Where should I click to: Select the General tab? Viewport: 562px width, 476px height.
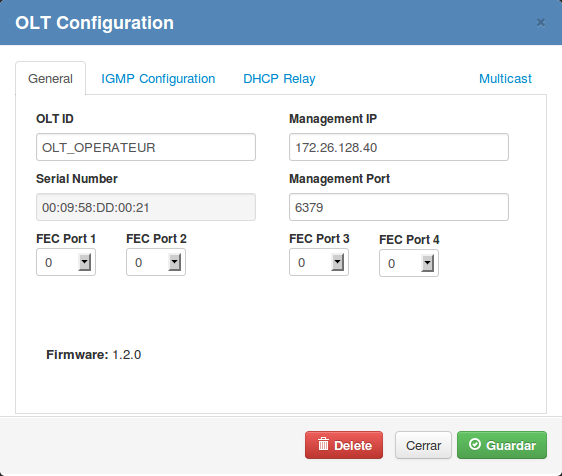point(50,78)
